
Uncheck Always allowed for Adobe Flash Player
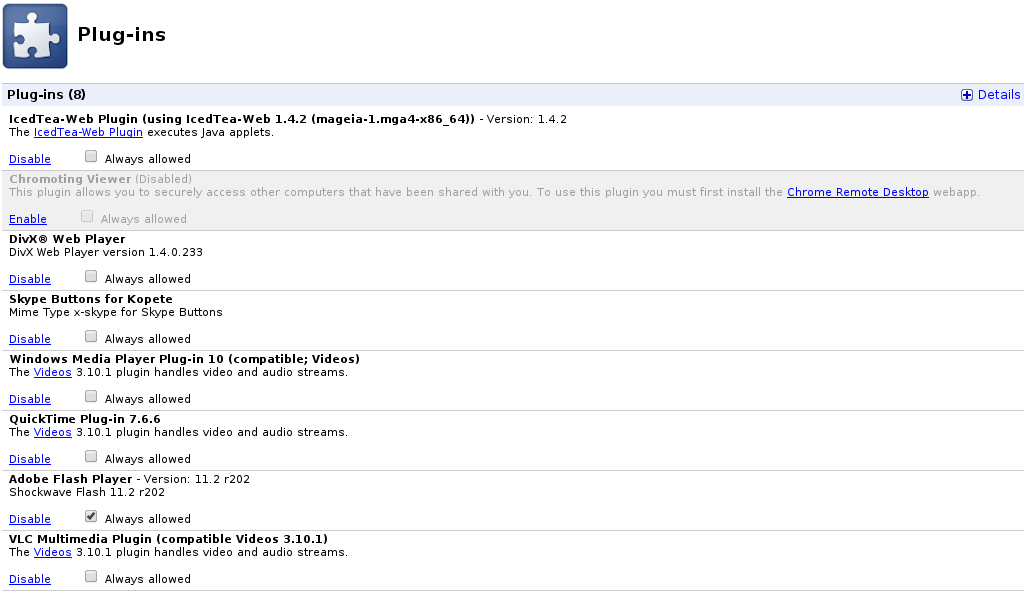coord(91,517)
